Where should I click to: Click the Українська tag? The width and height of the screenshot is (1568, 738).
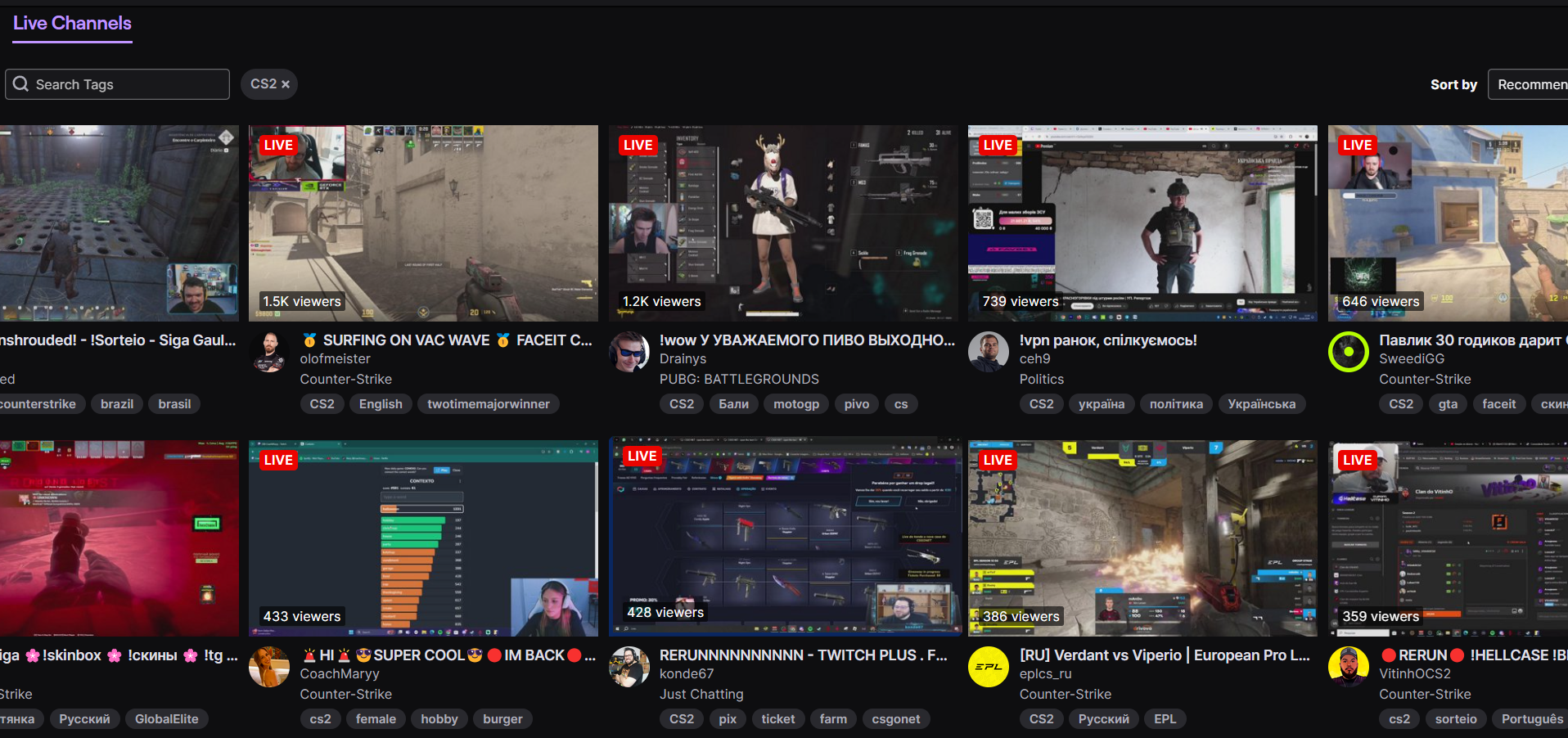(x=1262, y=404)
